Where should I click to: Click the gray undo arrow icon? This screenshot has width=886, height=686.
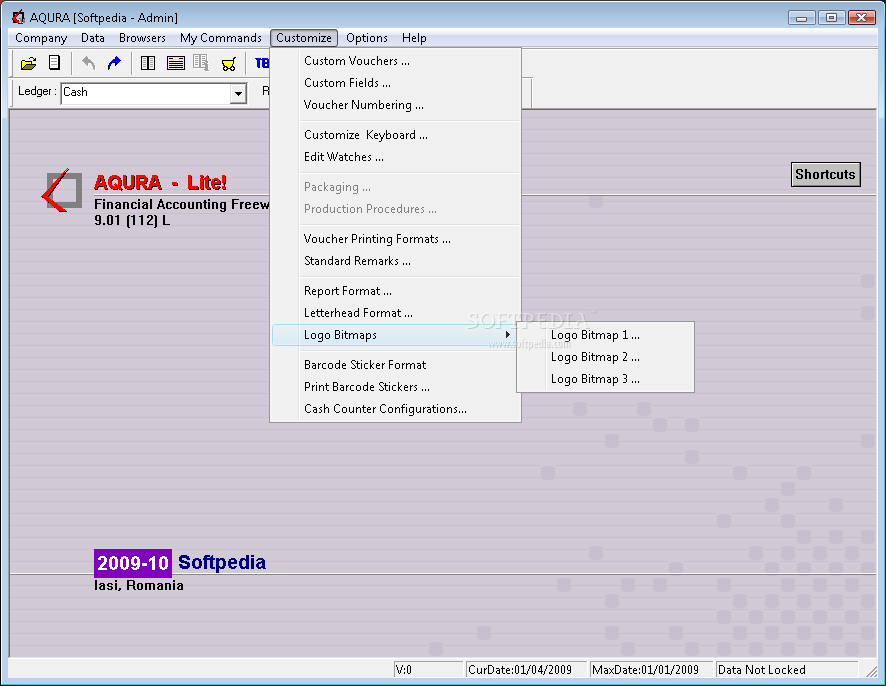(88, 63)
